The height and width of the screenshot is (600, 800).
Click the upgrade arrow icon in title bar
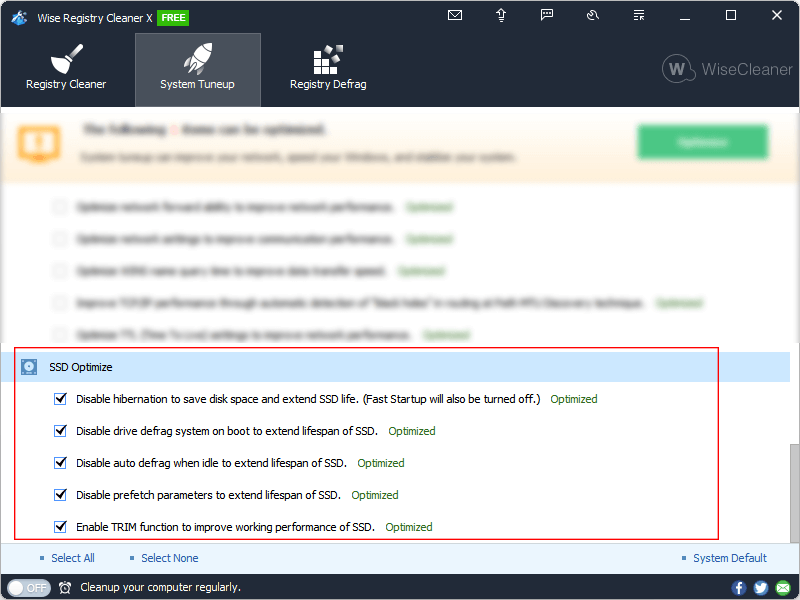[501, 15]
